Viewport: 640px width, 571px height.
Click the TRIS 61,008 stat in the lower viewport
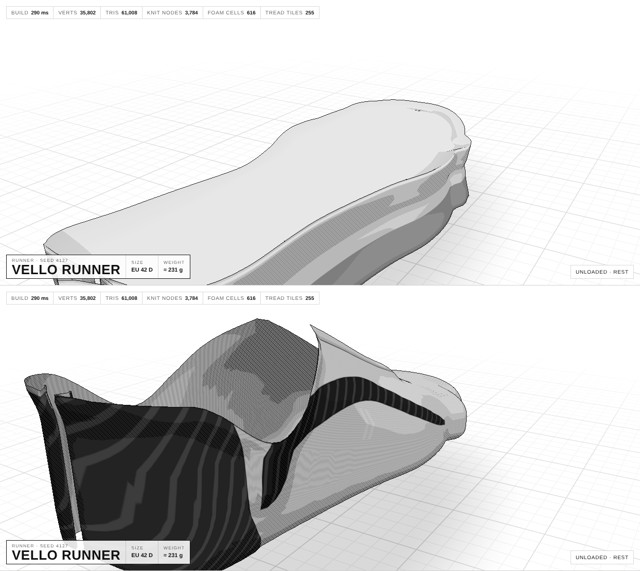coord(121,298)
